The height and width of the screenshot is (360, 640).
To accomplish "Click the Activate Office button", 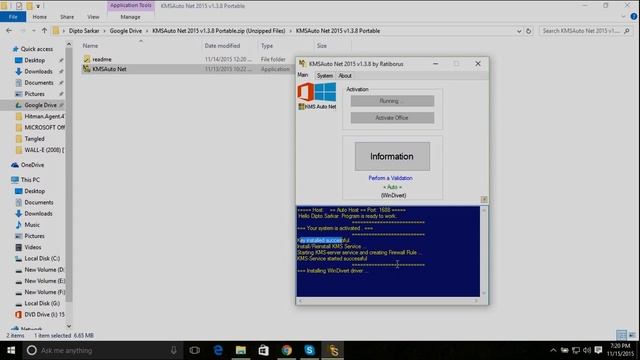I will 392,118.
